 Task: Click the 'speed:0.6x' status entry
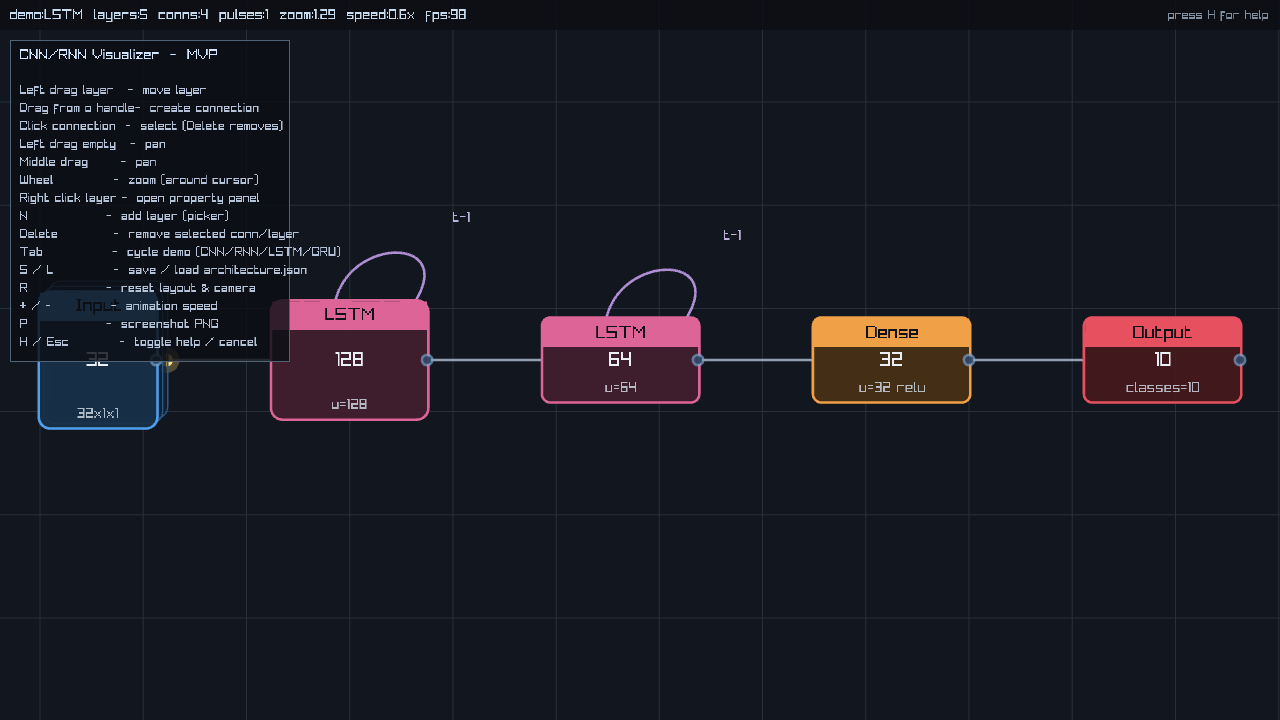coord(381,15)
